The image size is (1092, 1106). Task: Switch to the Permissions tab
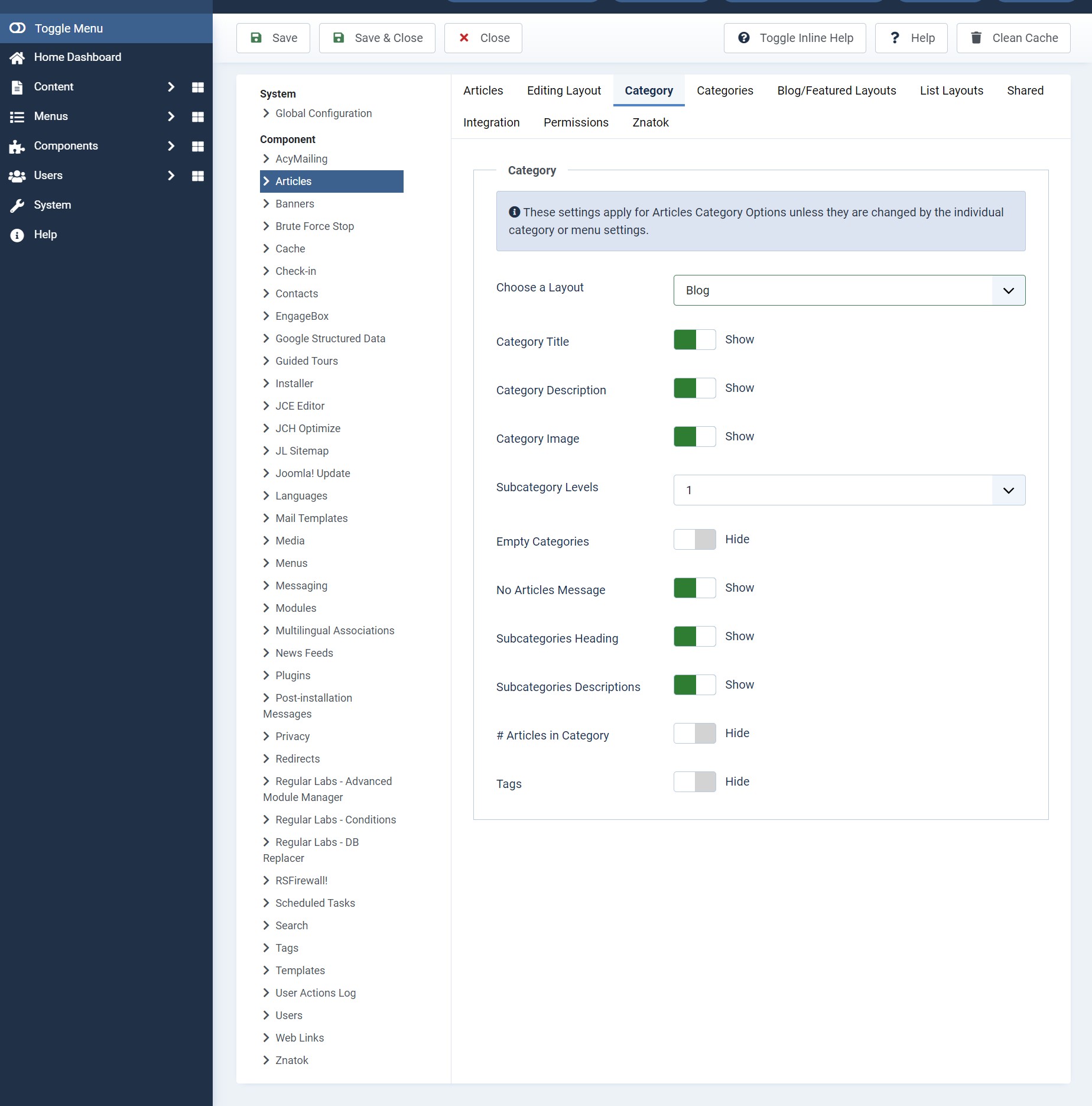(576, 122)
